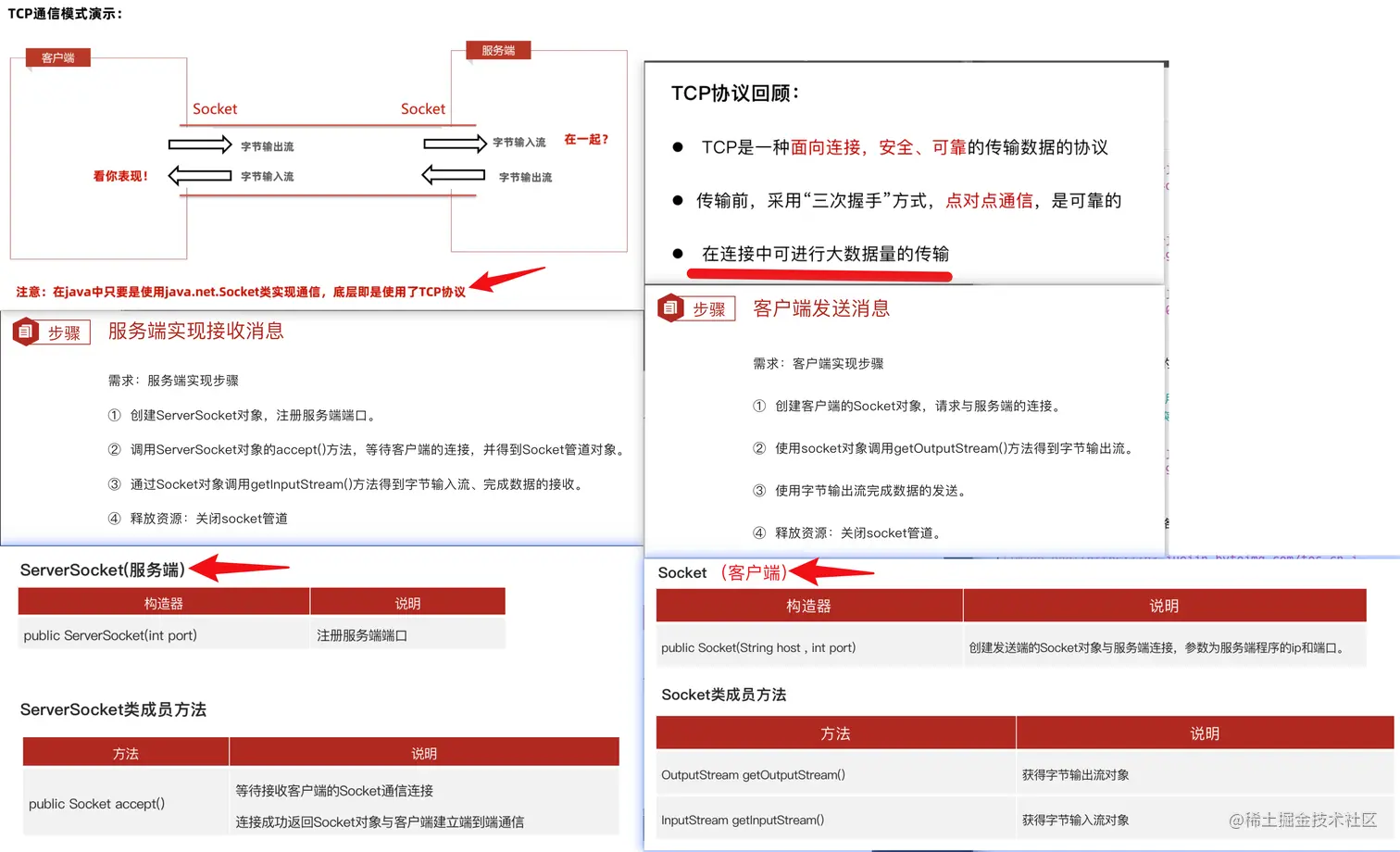Select the bullet about '三次握手' 点对点通信
This screenshot has width=1400, height=852.
coord(909,201)
